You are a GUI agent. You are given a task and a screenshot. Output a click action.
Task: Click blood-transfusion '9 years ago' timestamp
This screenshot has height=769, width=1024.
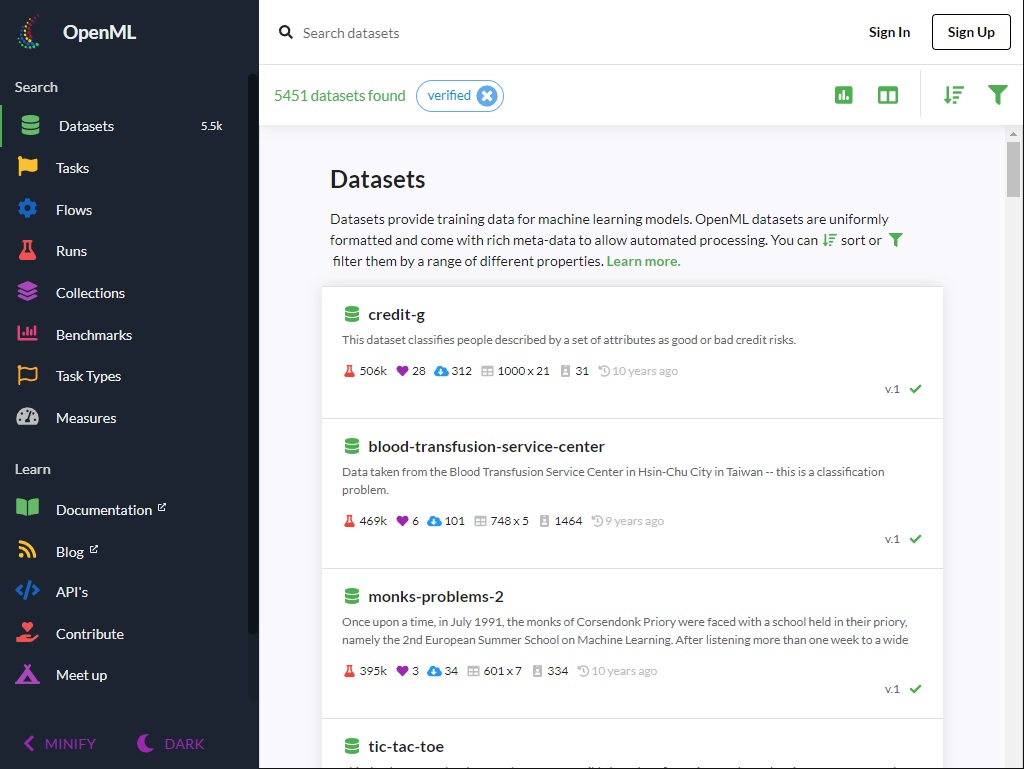(634, 521)
